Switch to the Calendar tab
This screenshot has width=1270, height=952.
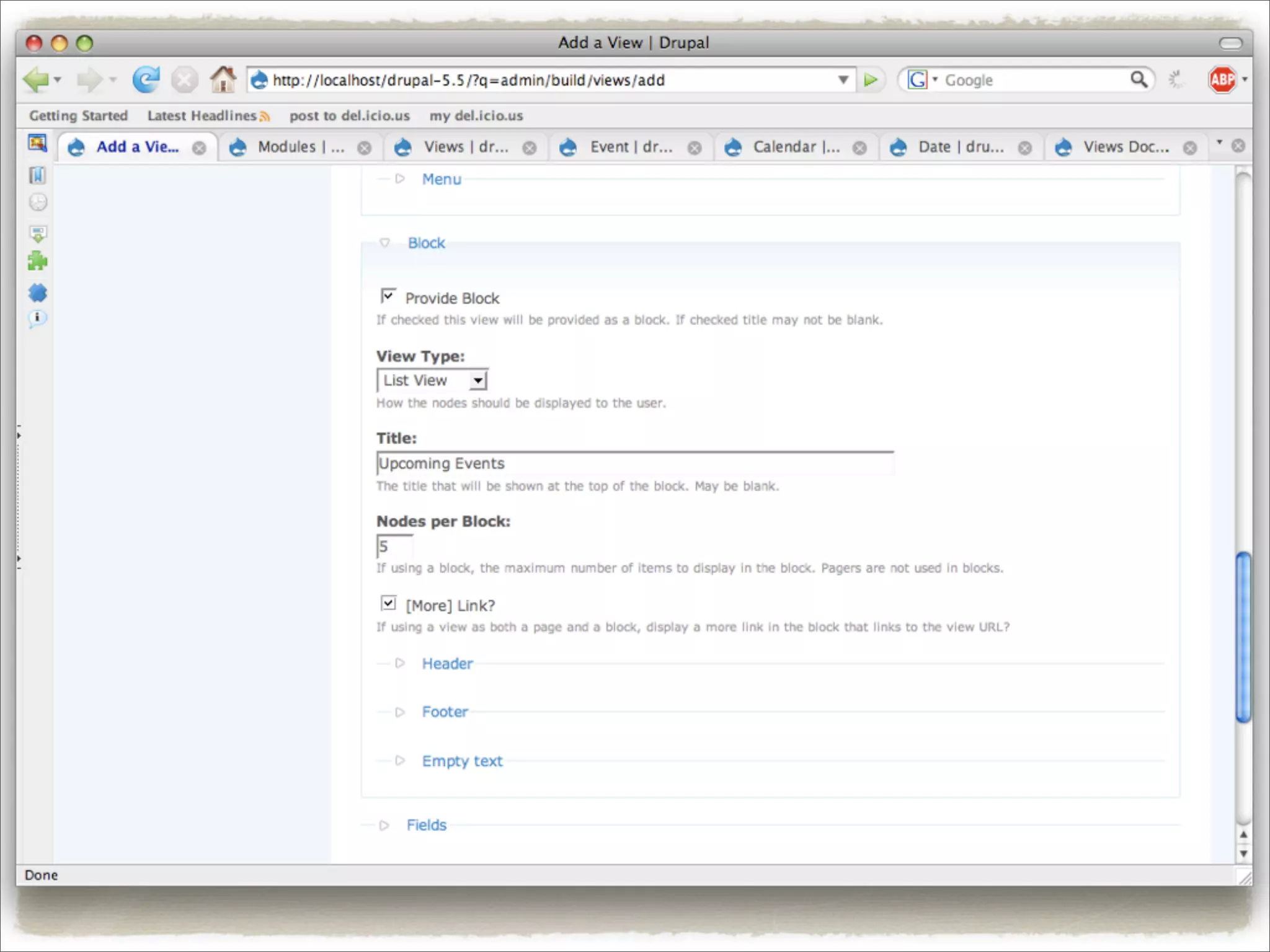796,147
